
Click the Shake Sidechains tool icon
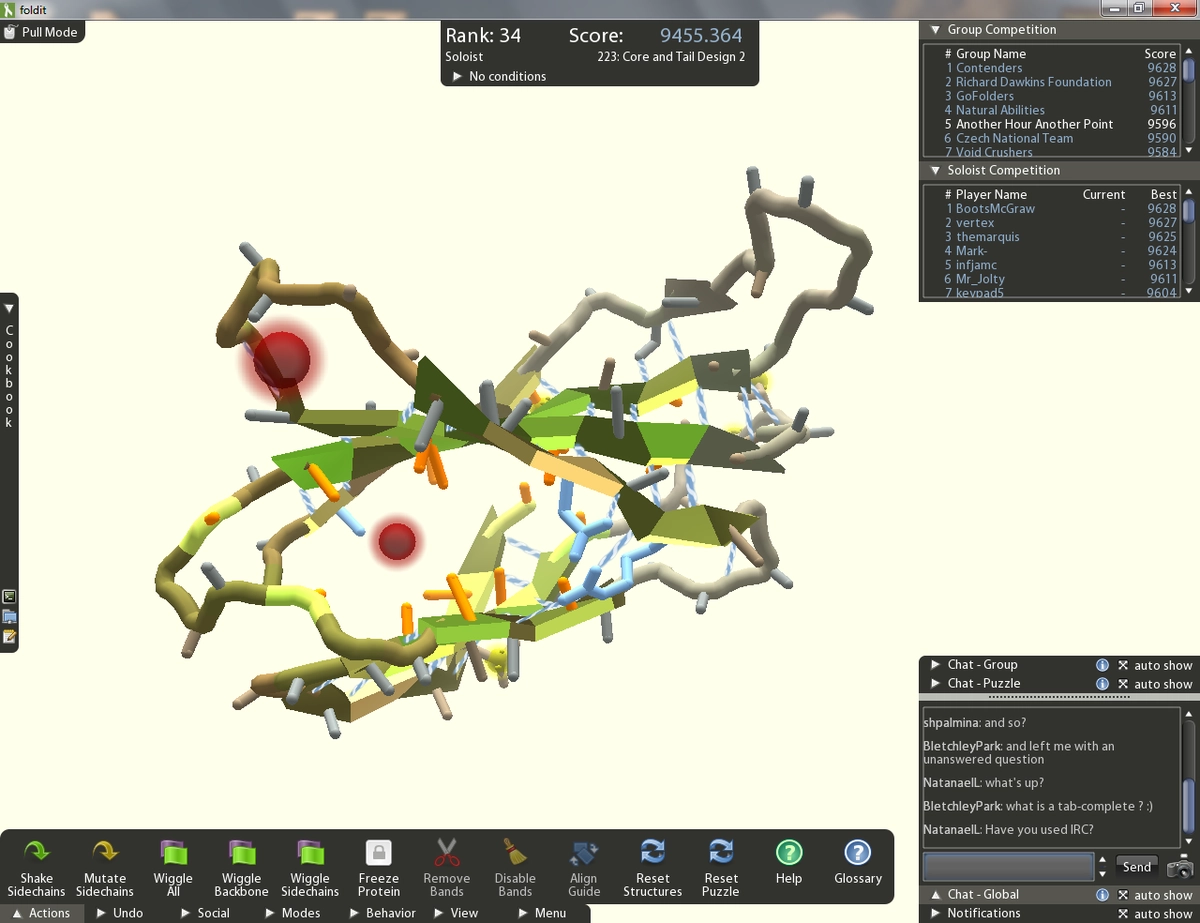click(36, 853)
